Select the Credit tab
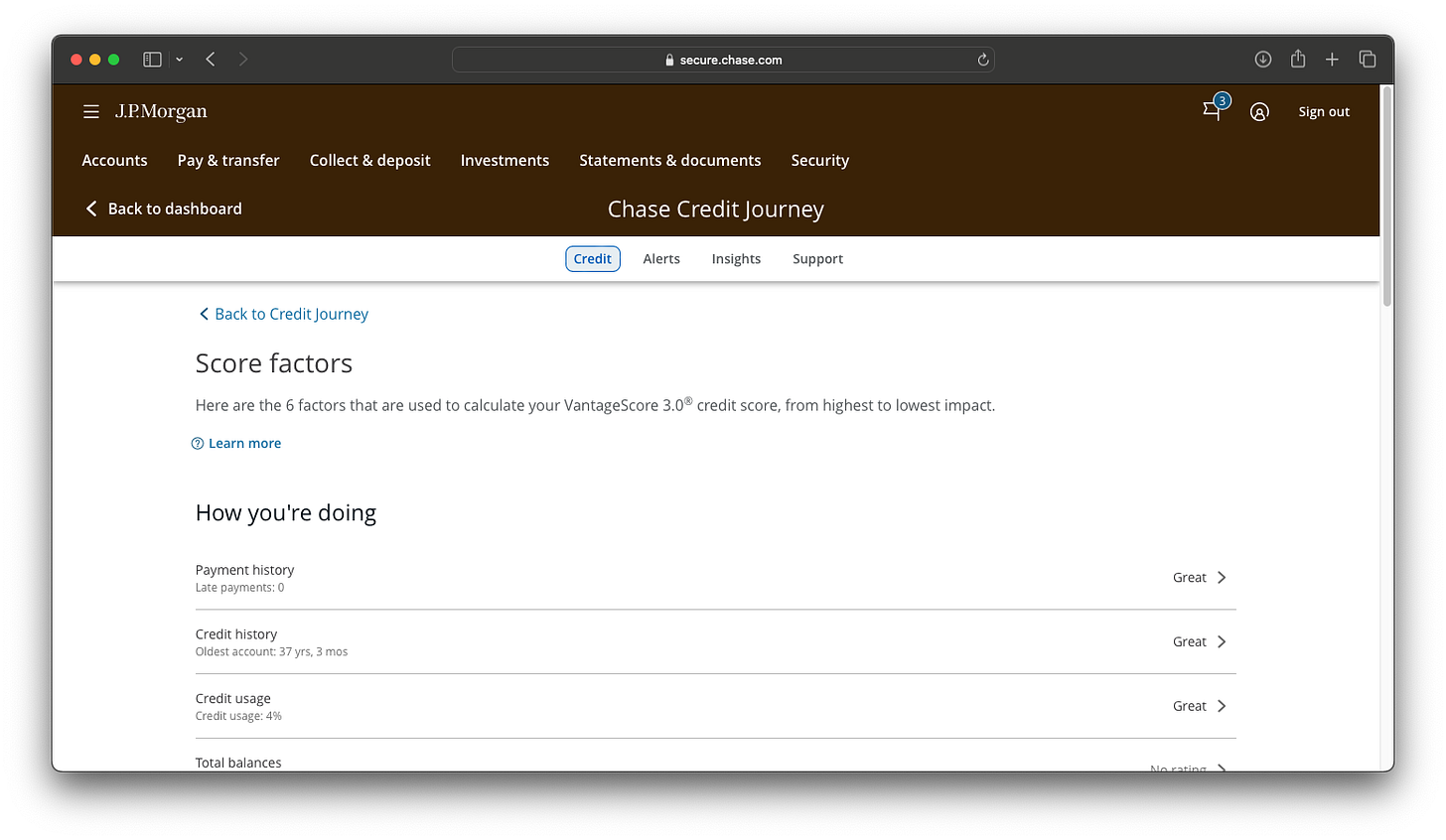This screenshot has height=840, width=1446. (593, 259)
